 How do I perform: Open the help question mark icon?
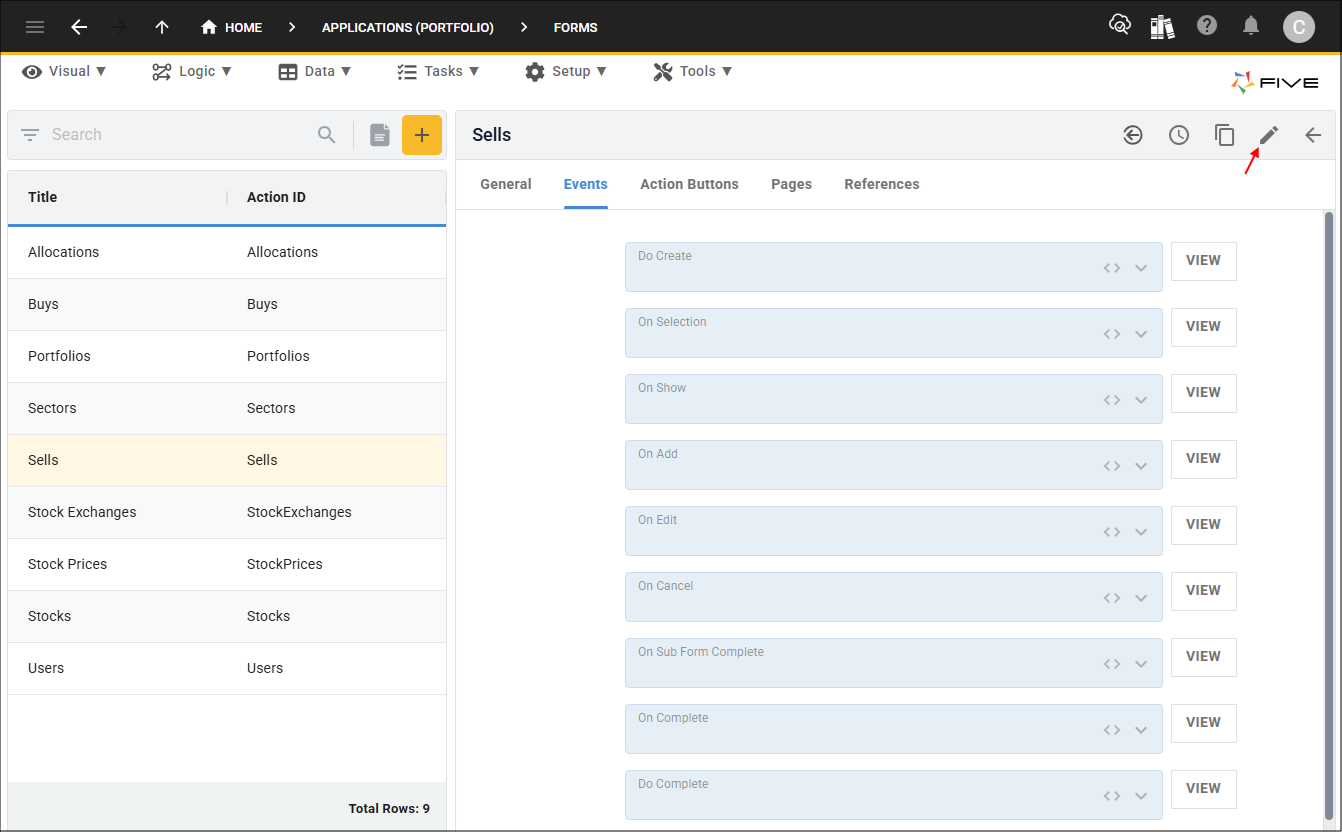pyautogui.click(x=1207, y=26)
